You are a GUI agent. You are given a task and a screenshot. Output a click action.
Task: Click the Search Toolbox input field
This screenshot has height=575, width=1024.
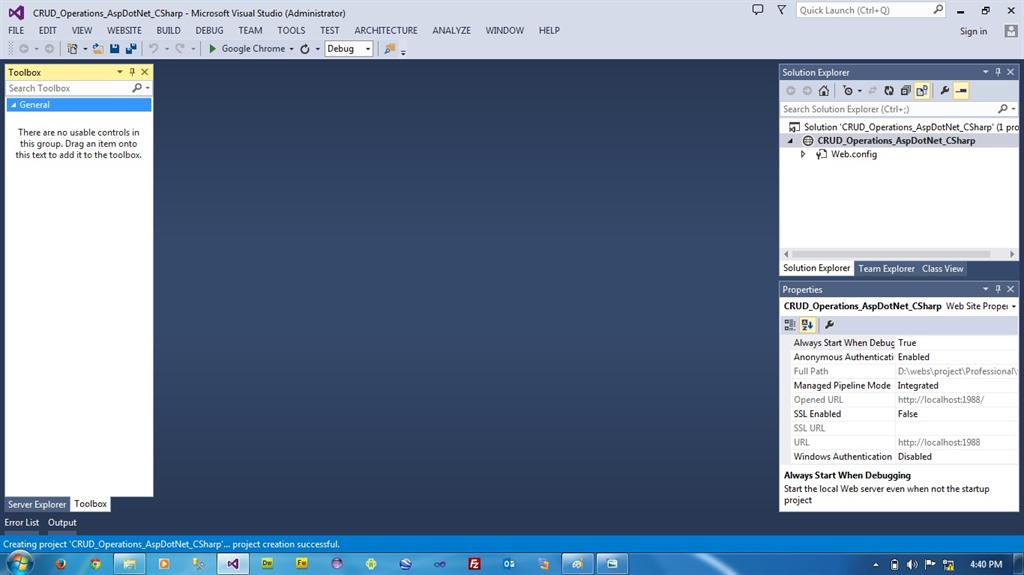point(69,88)
